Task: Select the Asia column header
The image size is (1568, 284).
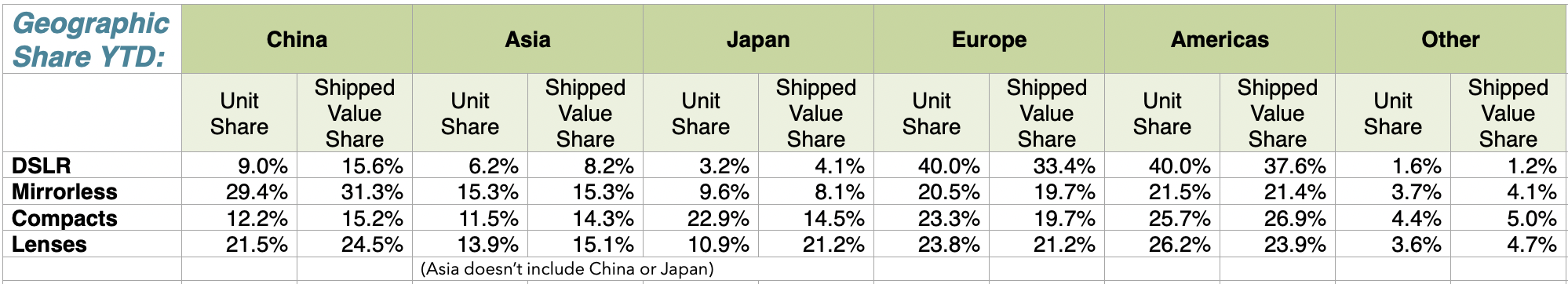Action: pyautogui.click(x=527, y=39)
